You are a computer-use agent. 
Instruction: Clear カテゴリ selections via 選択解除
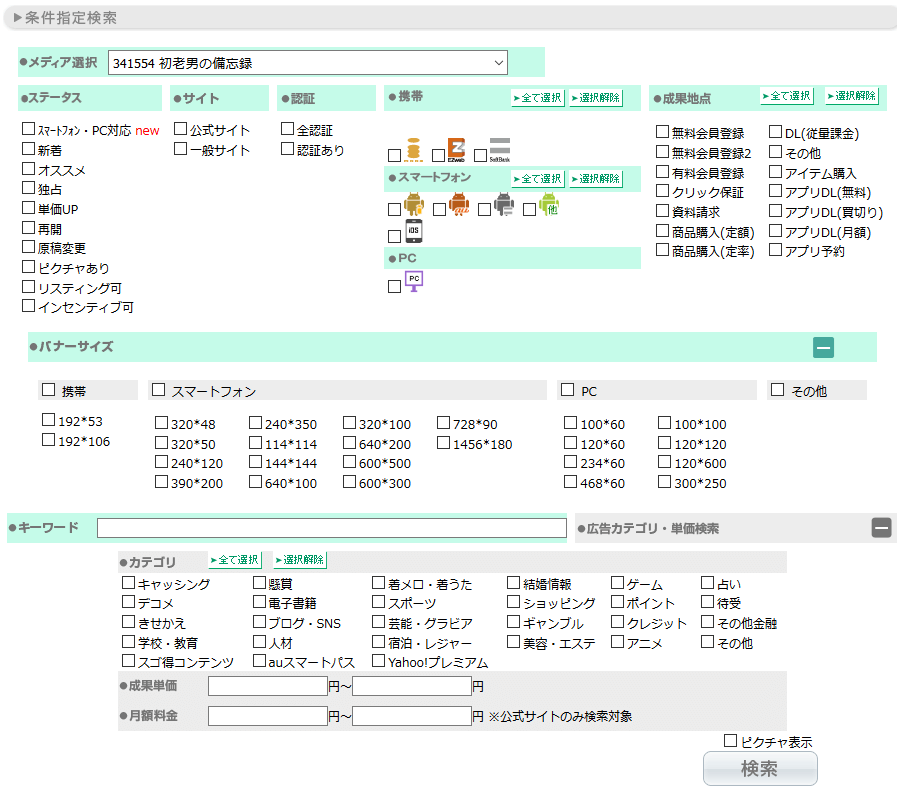click(x=300, y=560)
